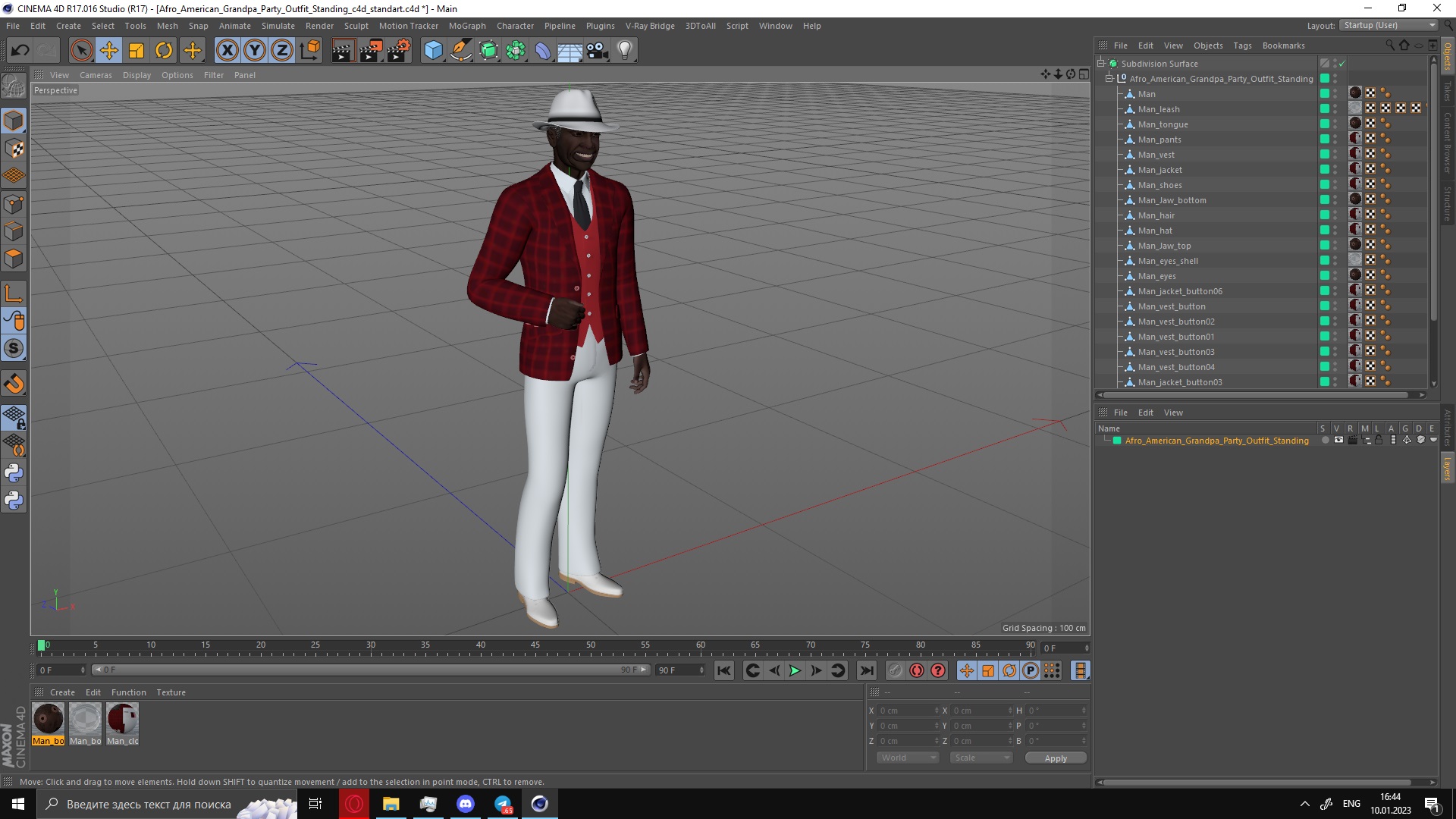1456x819 pixels.
Task: Open the Array modeling objects icon
Action: [516, 51]
